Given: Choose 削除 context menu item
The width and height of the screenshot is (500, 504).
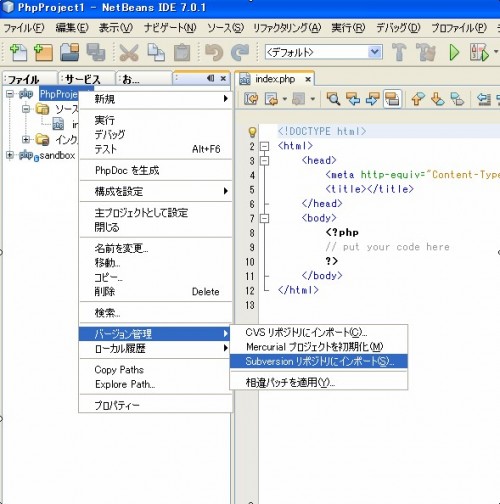Looking at the screenshot, I should click(x=156, y=292).
